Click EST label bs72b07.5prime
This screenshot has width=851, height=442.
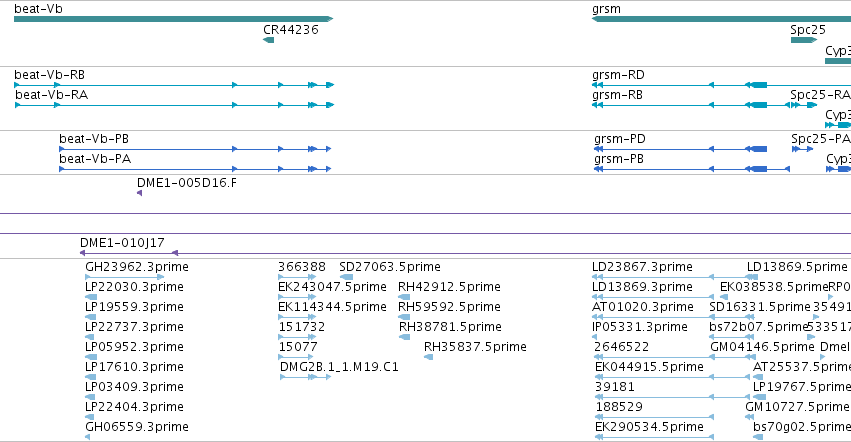pyautogui.click(x=759, y=327)
